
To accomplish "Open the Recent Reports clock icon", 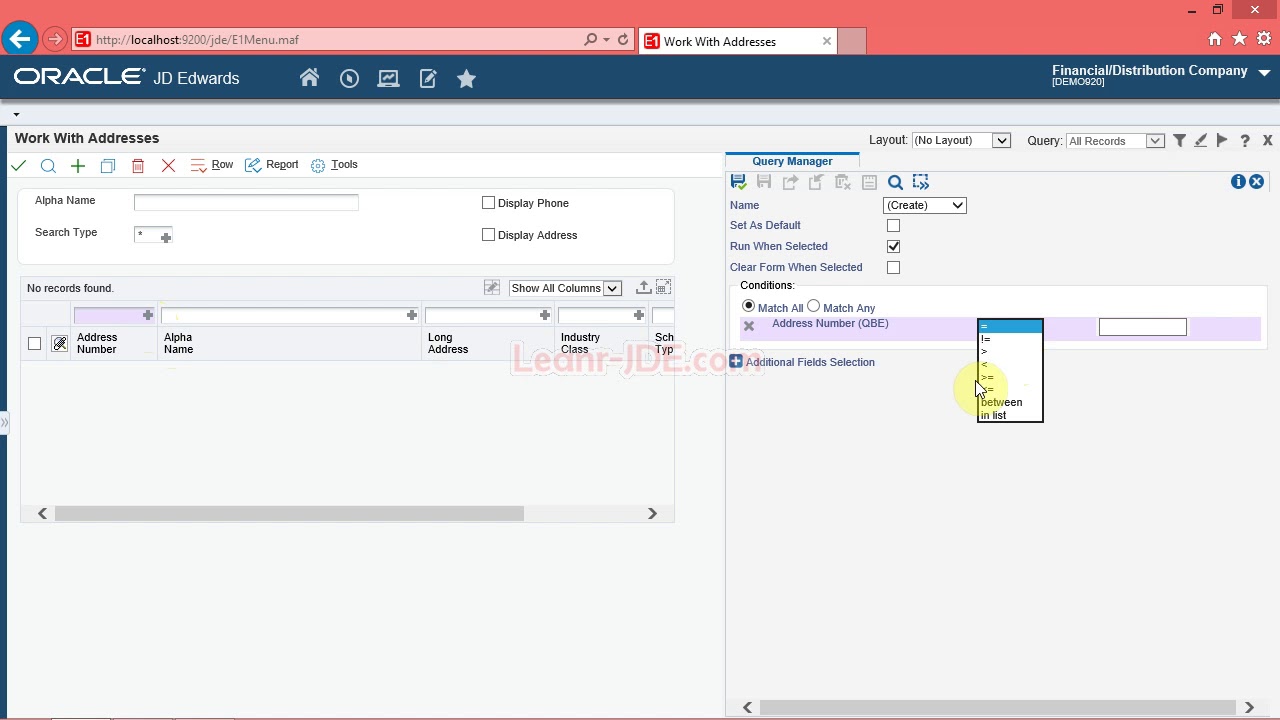I will [349, 78].
